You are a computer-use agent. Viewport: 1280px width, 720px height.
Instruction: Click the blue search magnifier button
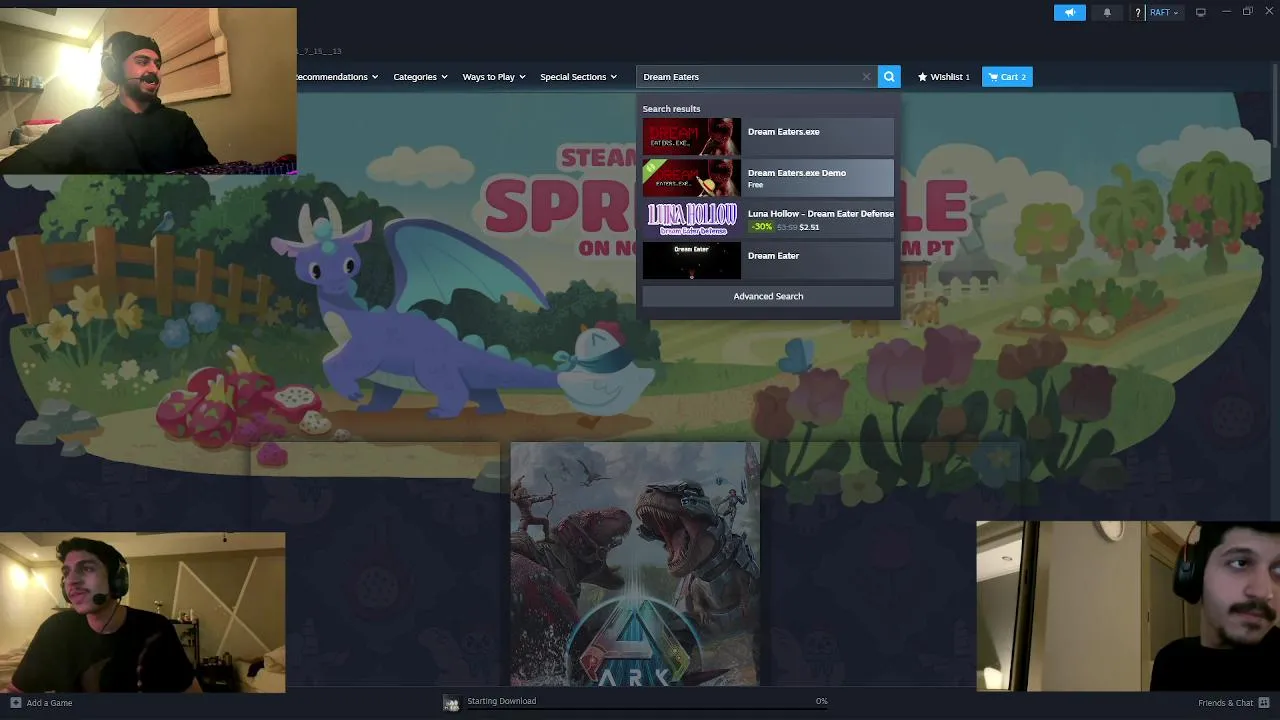[889, 77]
